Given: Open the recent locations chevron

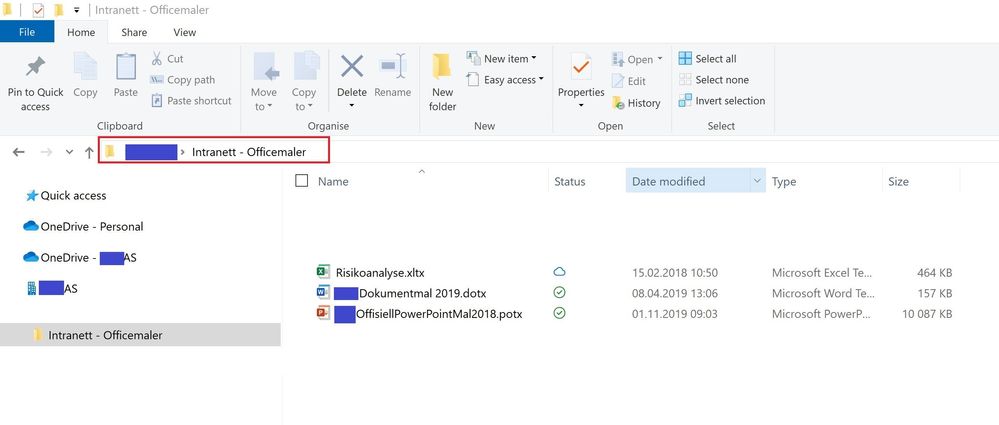Looking at the screenshot, I should [x=69, y=152].
